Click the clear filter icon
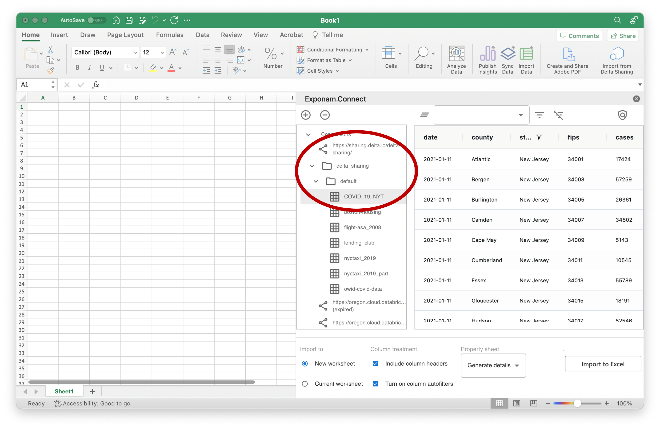This screenshot has height=429, width=660. [x=557, y=115]
